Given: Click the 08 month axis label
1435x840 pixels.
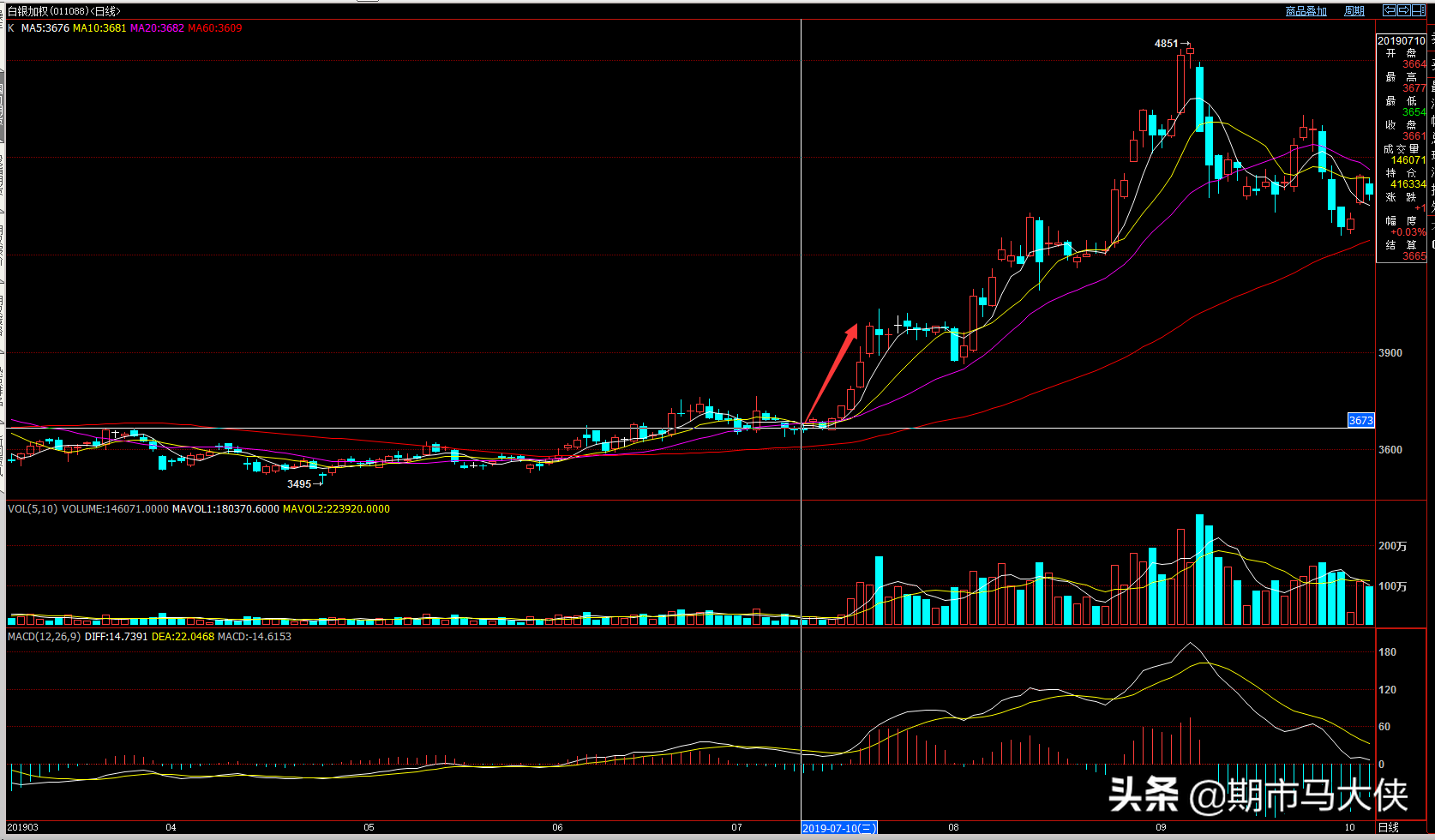Looking at the screenshot, I should [953, 827].
